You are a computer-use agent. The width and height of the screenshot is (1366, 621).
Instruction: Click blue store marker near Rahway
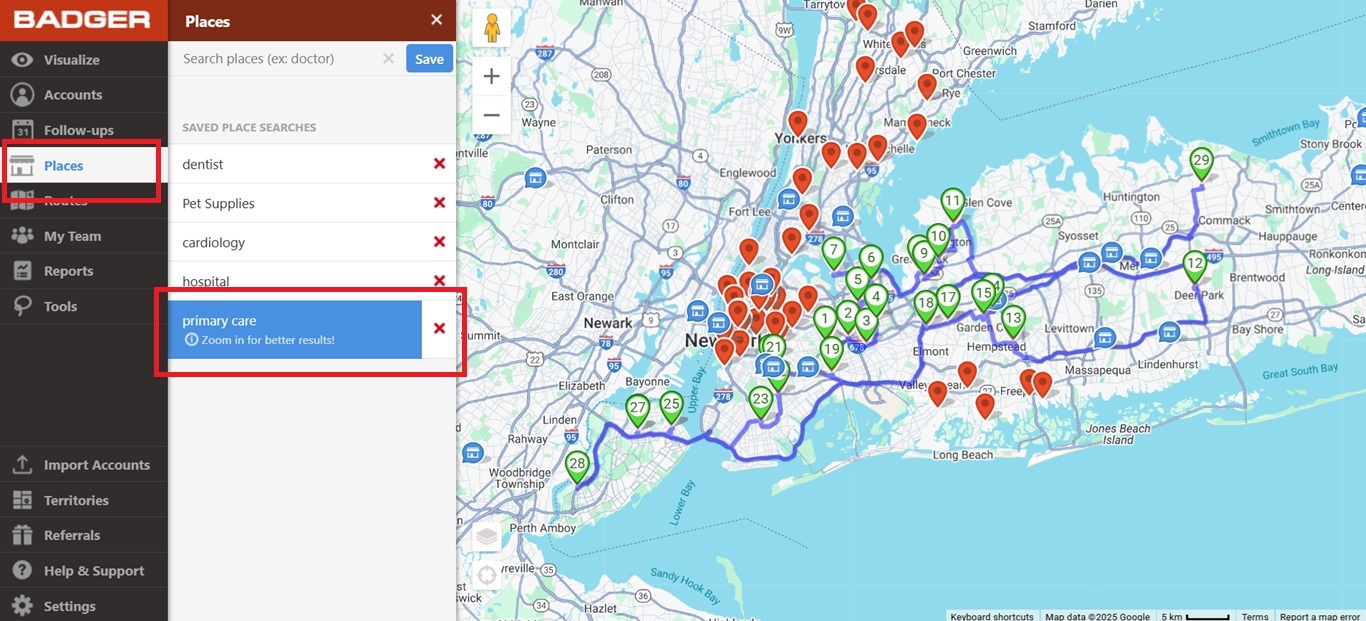coord(472,452)
